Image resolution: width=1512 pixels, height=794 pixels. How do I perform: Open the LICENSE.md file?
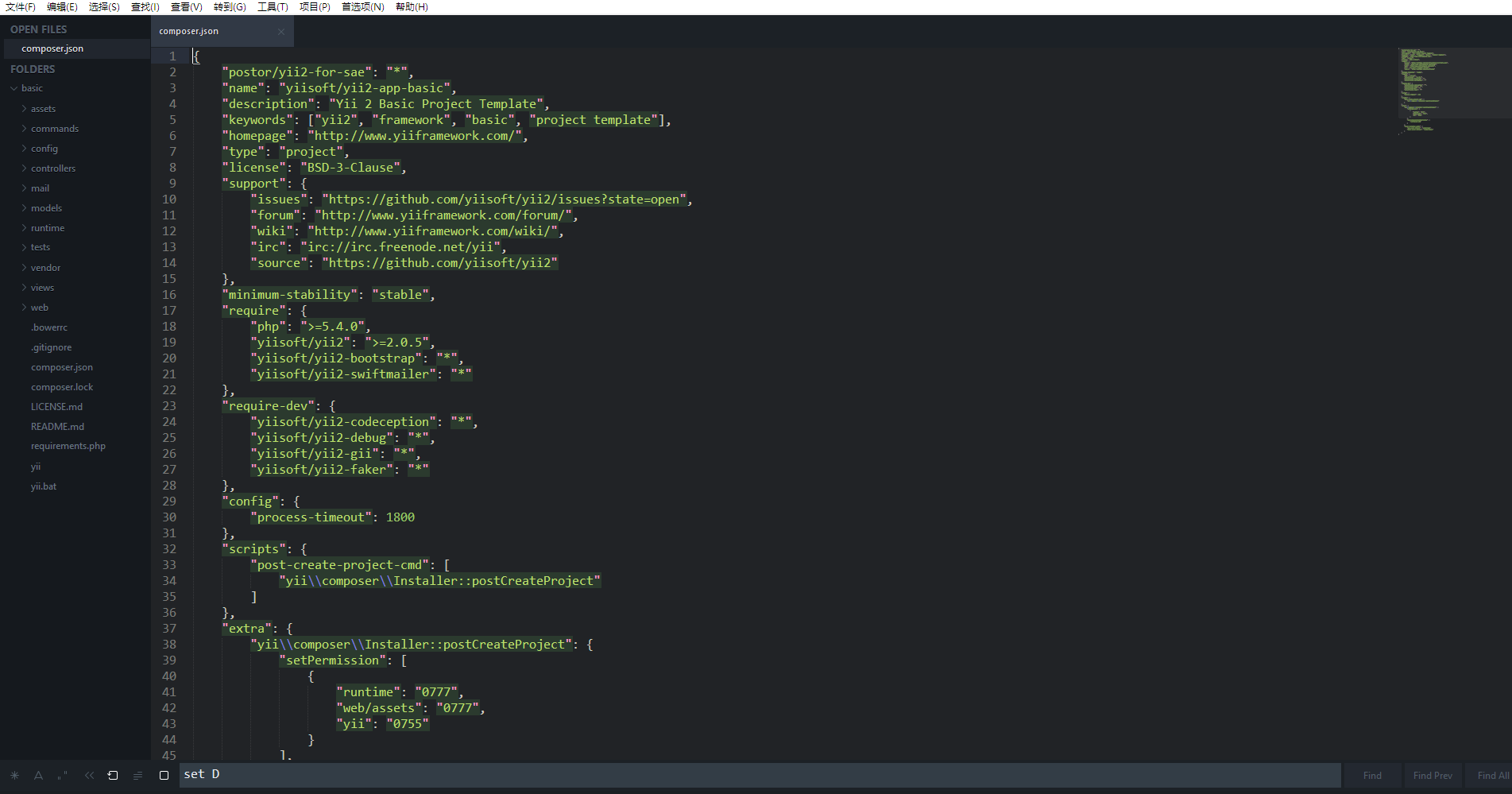point(56,407)
